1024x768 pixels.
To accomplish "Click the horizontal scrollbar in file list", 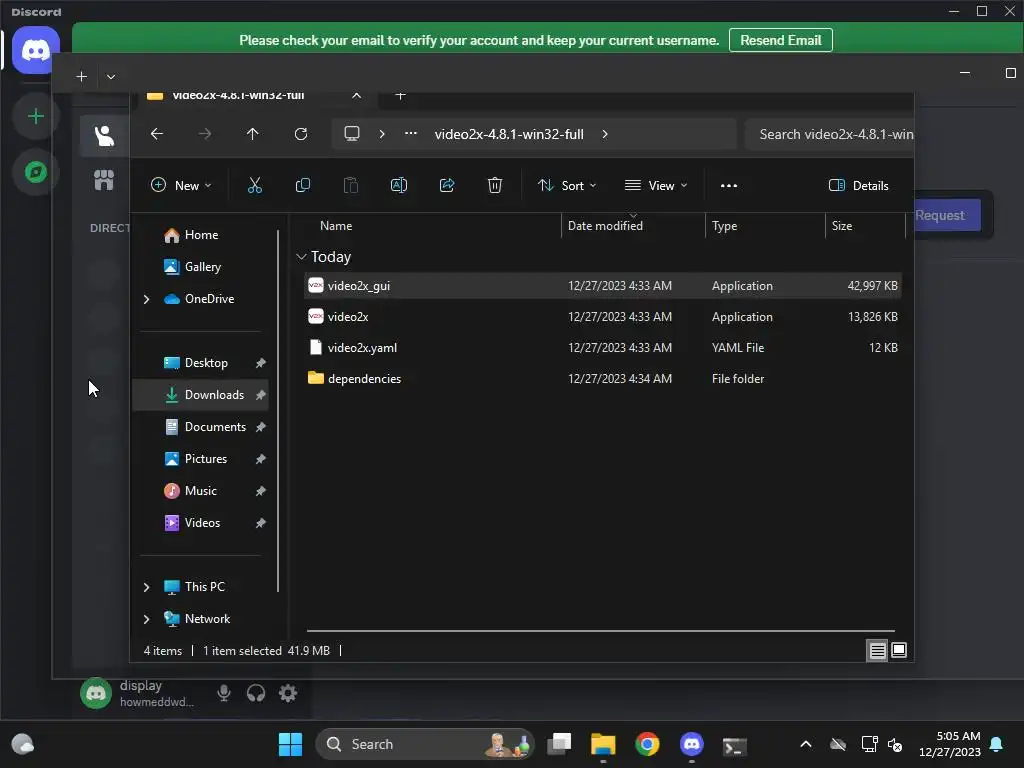I will [x=601, y=631].
